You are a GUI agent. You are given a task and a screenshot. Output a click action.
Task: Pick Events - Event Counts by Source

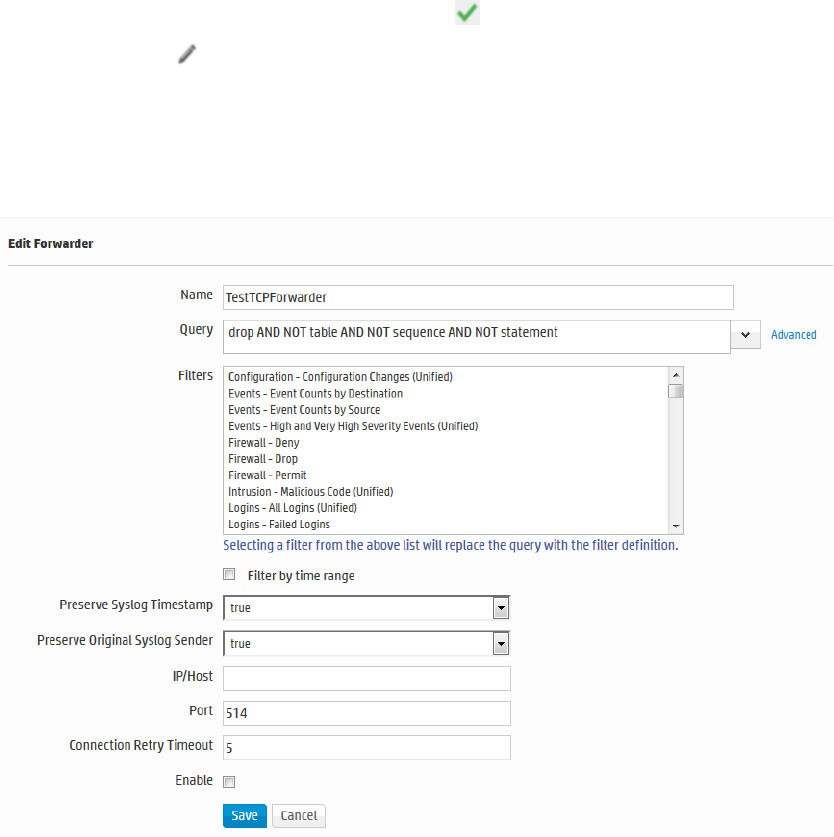(304, 410)
